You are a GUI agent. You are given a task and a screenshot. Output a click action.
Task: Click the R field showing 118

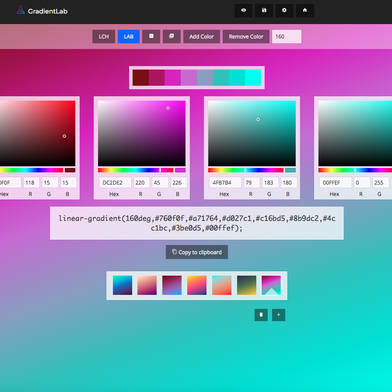pyautogui.click(x=31, y=183)
